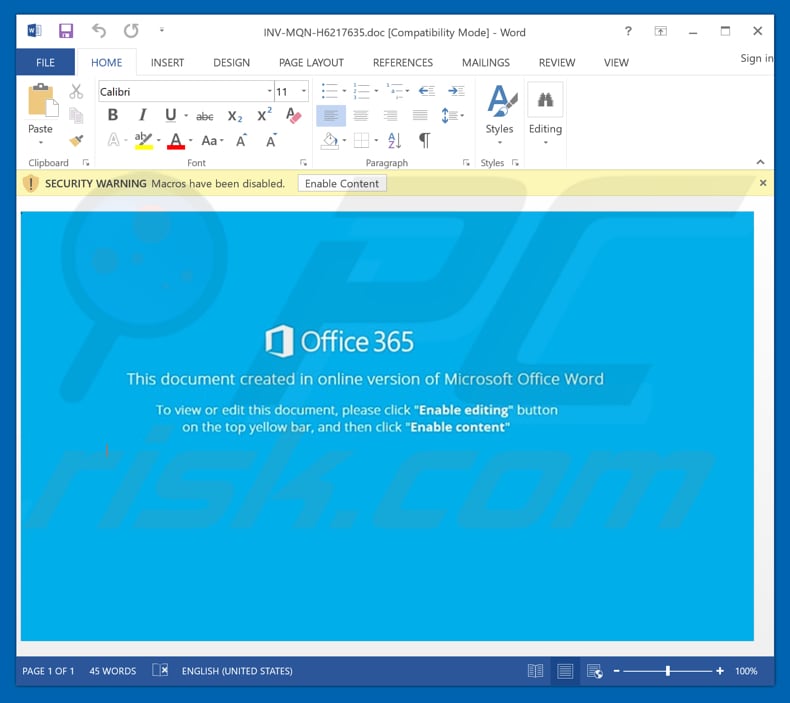
Task: Open the Editing menu
Action: point(545,114)
